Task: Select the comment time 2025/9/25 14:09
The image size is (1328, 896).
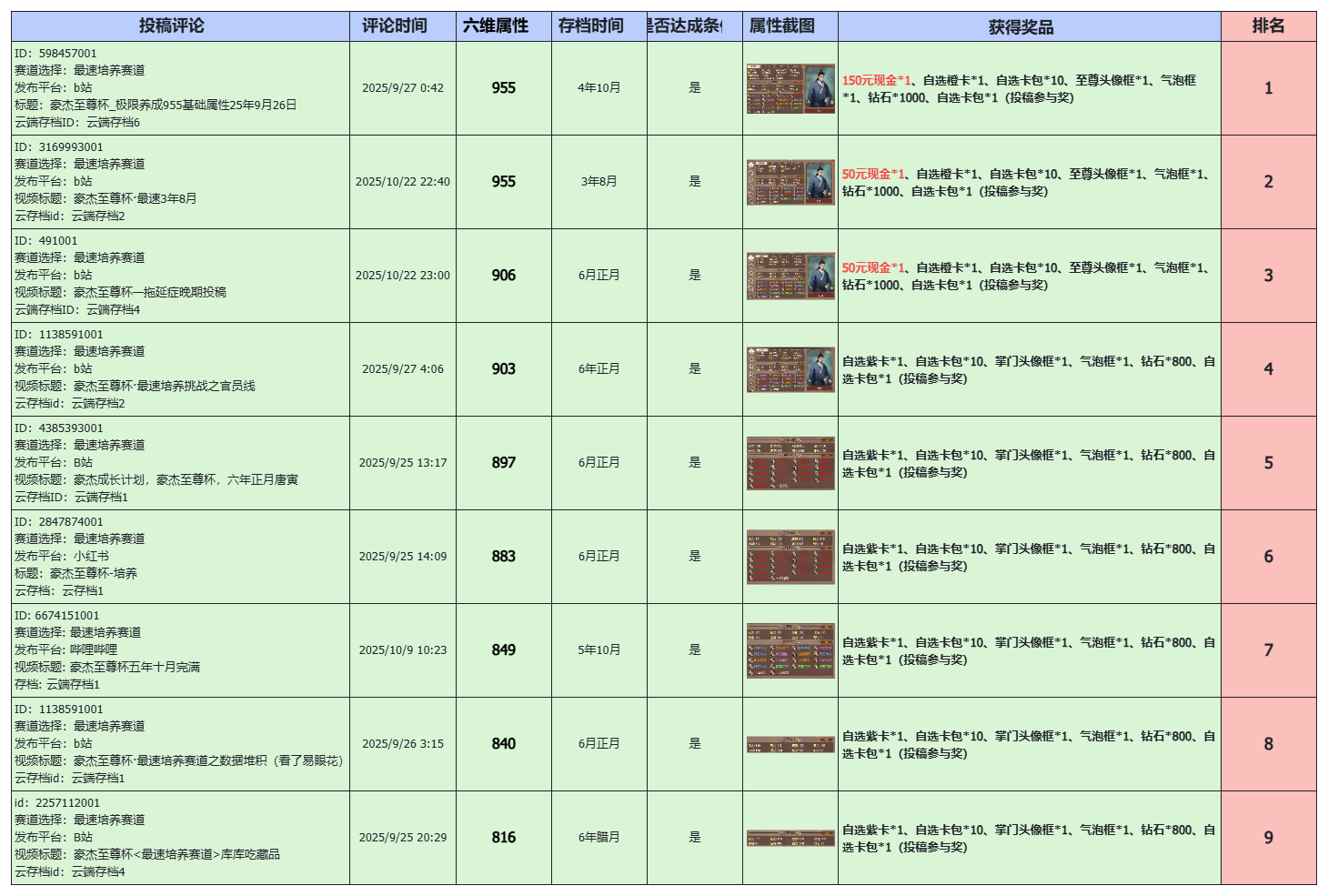Action: [403, 557]
